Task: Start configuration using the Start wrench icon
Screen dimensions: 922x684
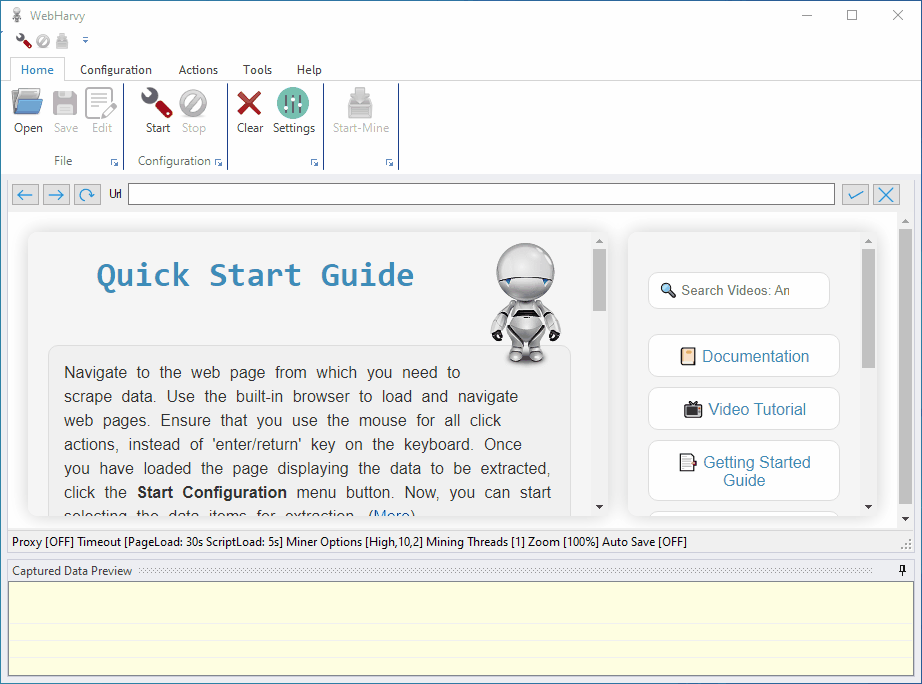Action: pyautogui.click(x=157, y=111)
